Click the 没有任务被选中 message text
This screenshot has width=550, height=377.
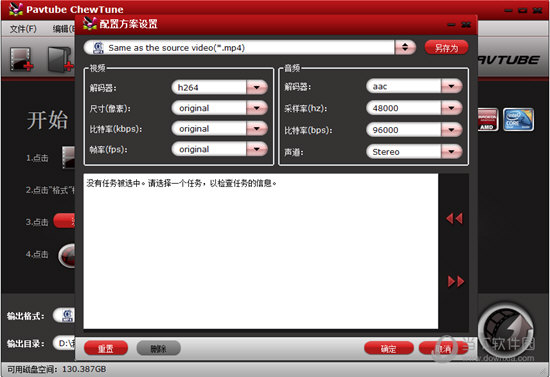pyautogui.click(x=181, y=183)
